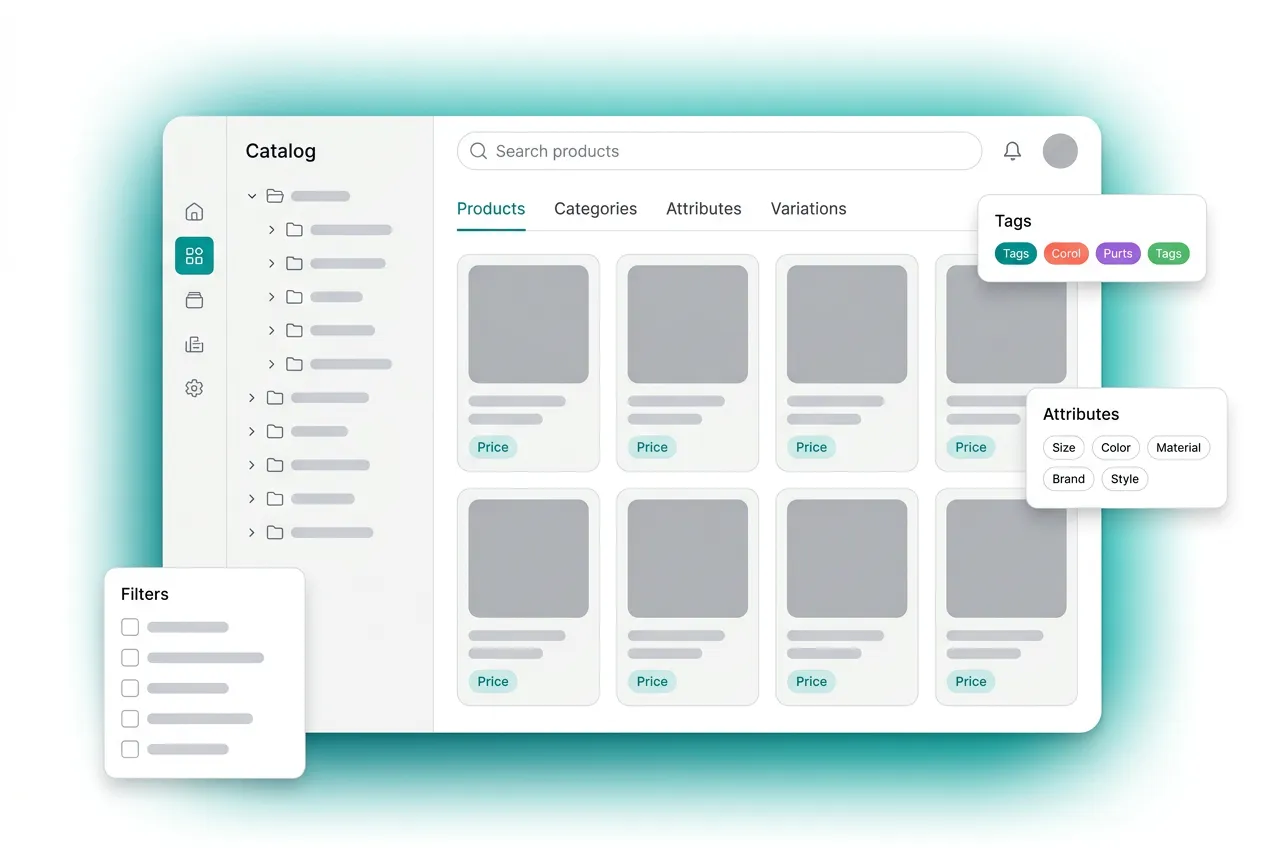Select the highlighted Catalog grid icon
The height and width of the screenshot is (848, 1264).
(194, 256)
